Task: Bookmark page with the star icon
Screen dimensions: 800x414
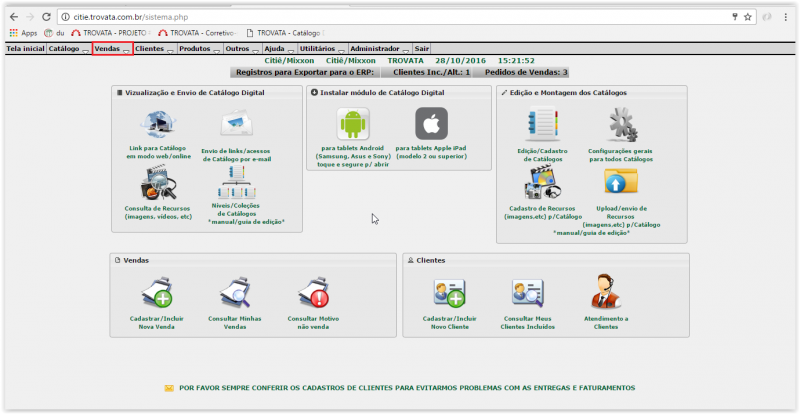Action: [747, 17]
